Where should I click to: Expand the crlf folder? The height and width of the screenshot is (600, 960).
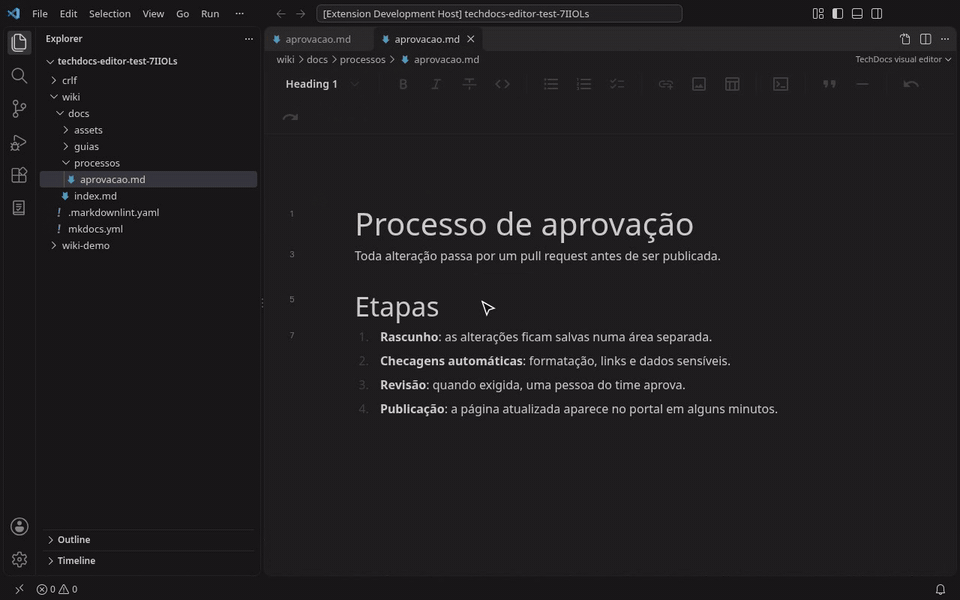coord(148,80)
